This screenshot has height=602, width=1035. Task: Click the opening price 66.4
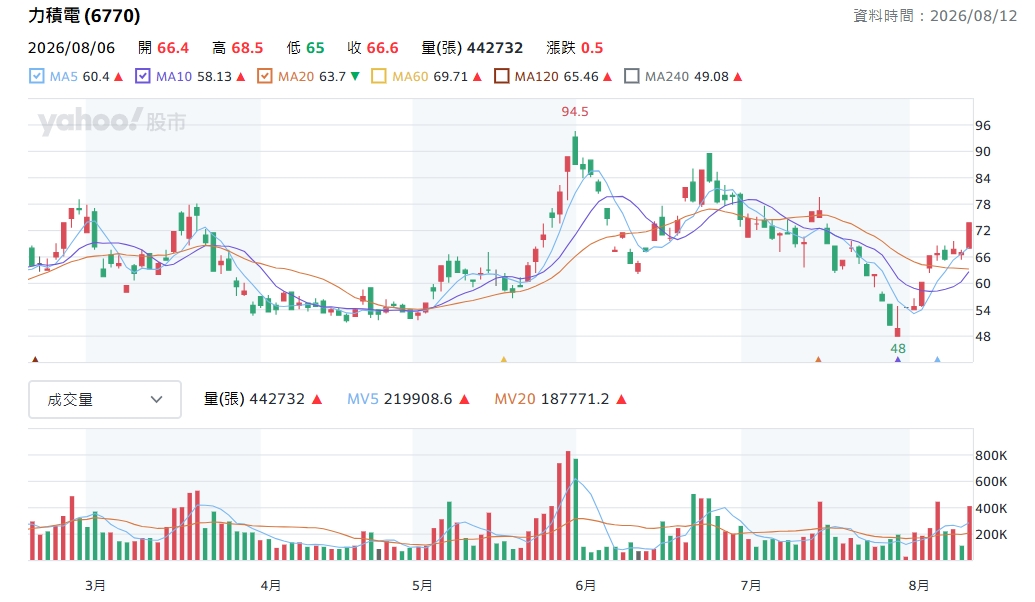pos(173,48)
